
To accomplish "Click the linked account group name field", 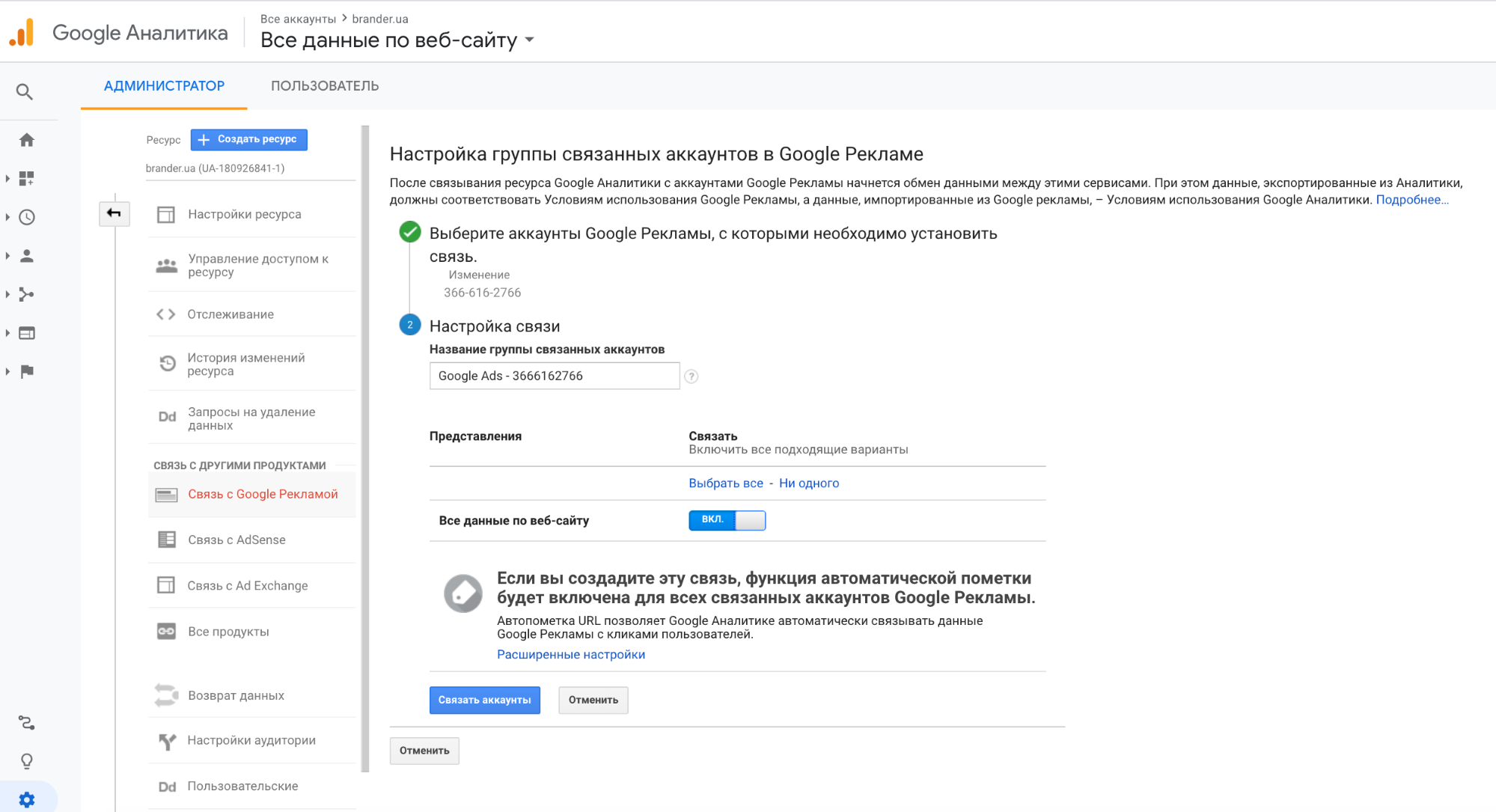I will coord(554,376).
